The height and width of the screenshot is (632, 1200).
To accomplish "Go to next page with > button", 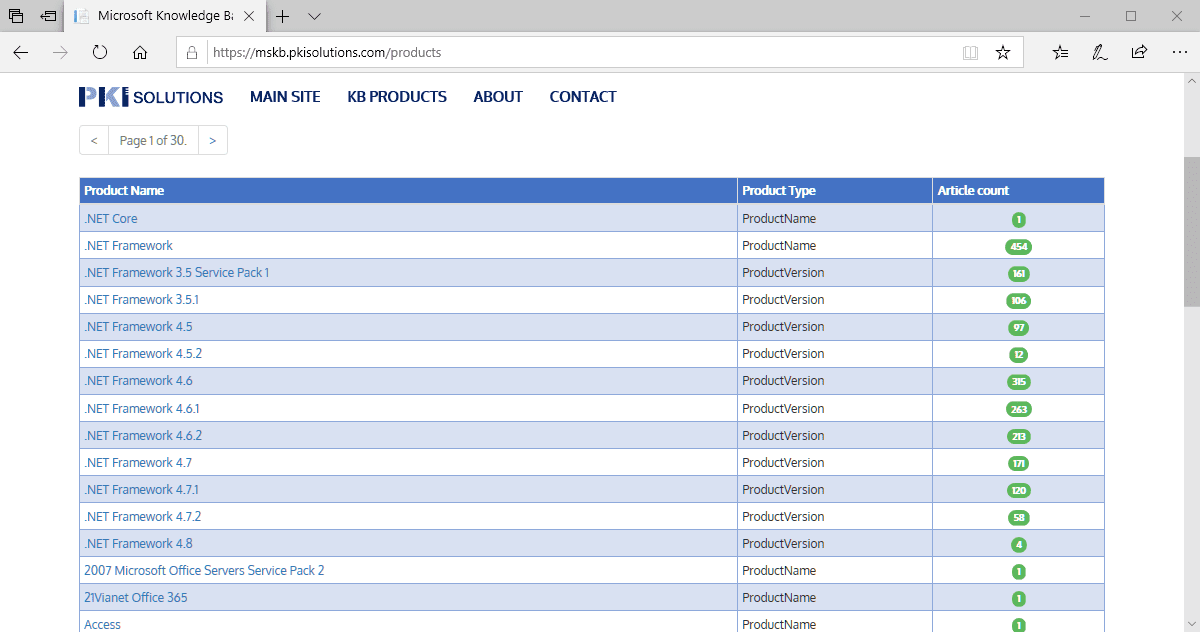I will (213, 141).
